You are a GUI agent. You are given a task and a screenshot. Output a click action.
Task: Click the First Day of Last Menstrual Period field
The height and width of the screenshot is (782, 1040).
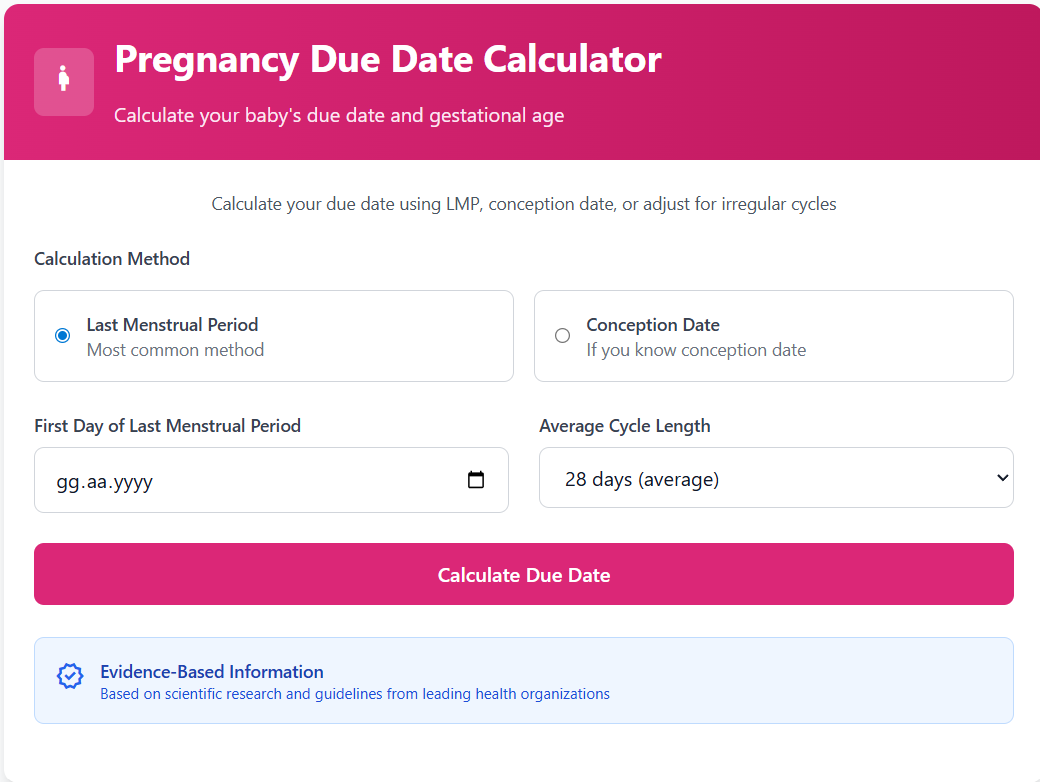[271, 480]
